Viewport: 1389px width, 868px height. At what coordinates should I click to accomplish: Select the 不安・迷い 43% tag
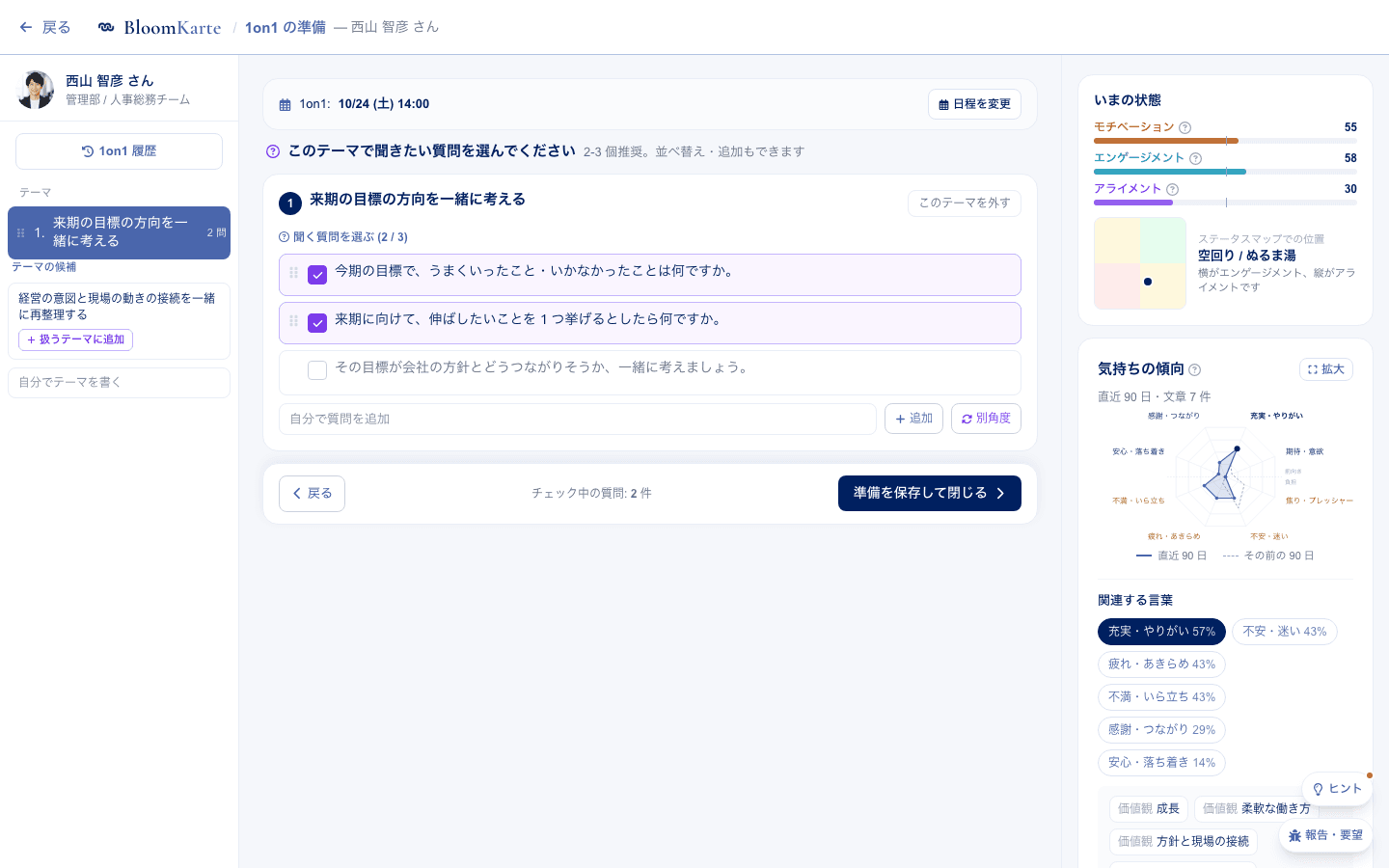(x=1285, y=632)
